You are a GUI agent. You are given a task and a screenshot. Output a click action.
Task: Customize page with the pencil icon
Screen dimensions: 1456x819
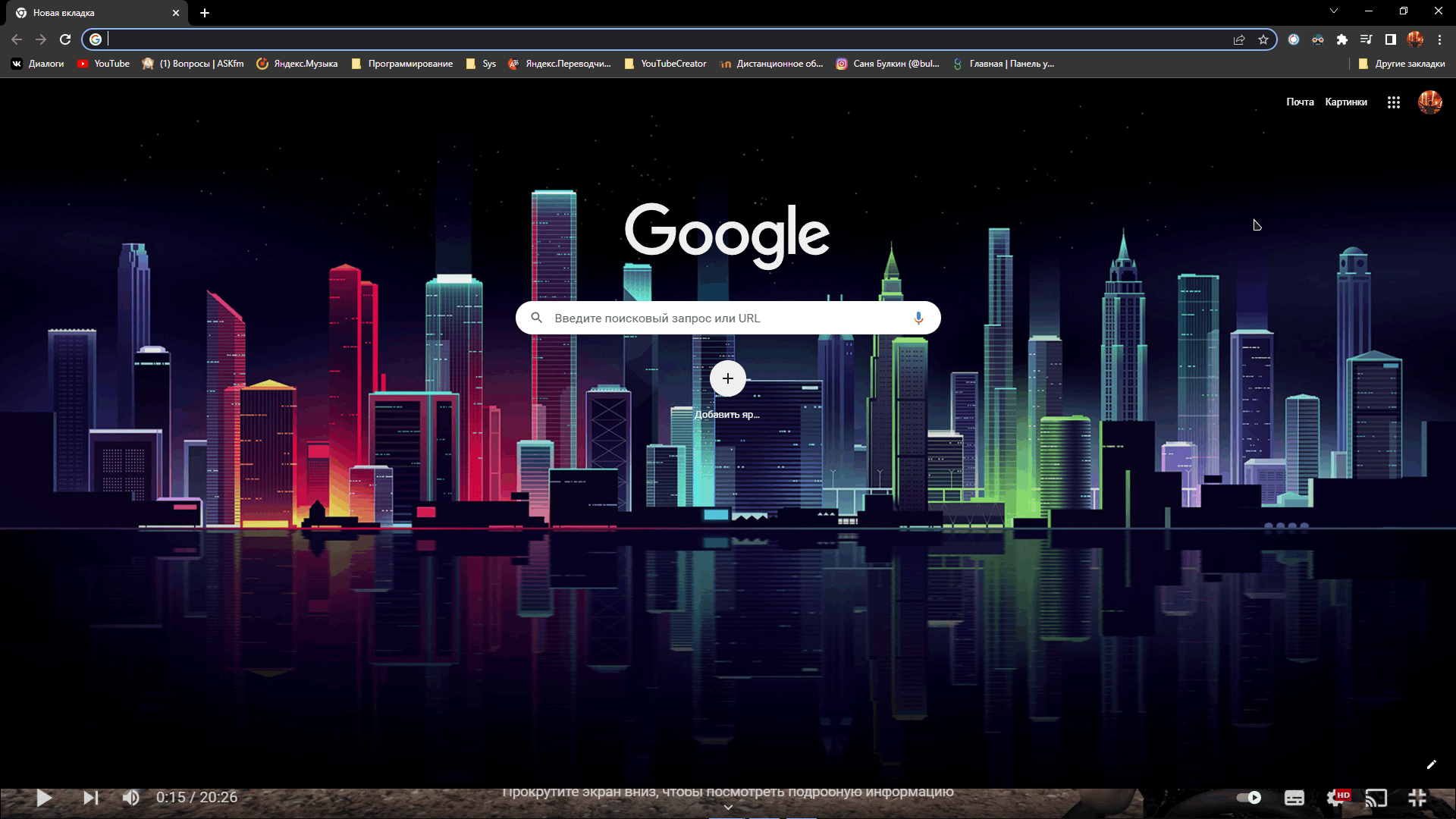[x=1431, y=764]
